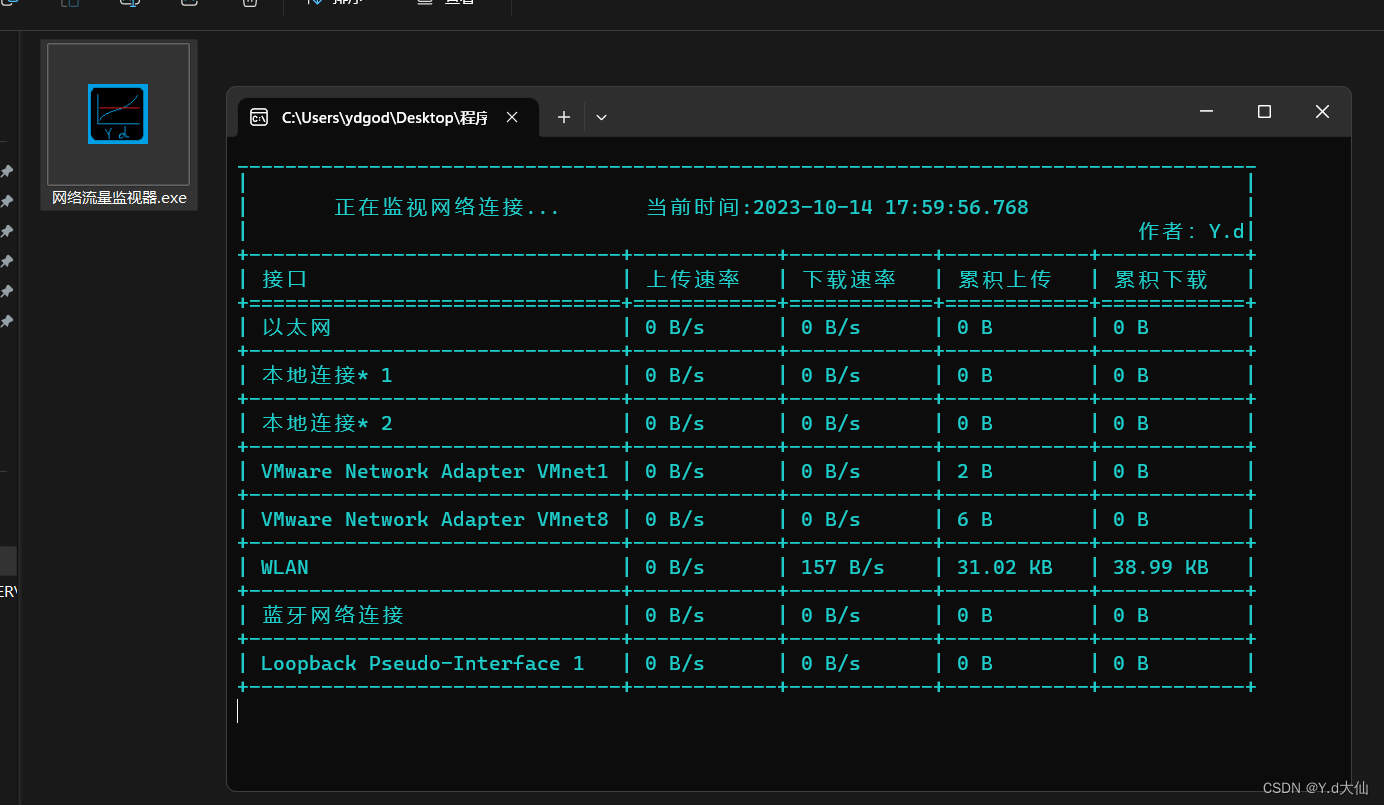This screenshot has height=805, width=1384.
Task: Click the 网络流量监视器.exe file name label
Action: tap(117, 198)
